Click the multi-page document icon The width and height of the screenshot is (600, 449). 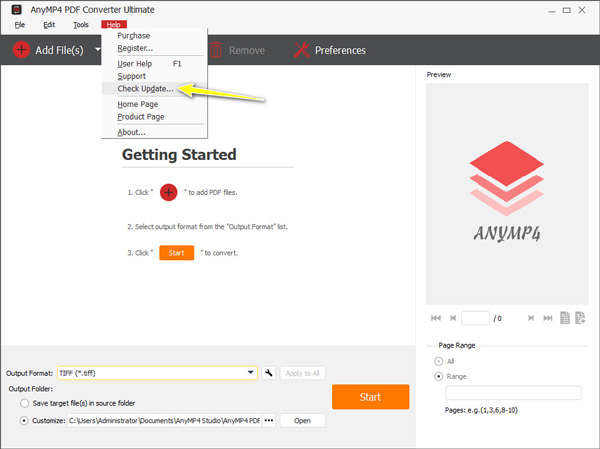click(x=580, y=318)
